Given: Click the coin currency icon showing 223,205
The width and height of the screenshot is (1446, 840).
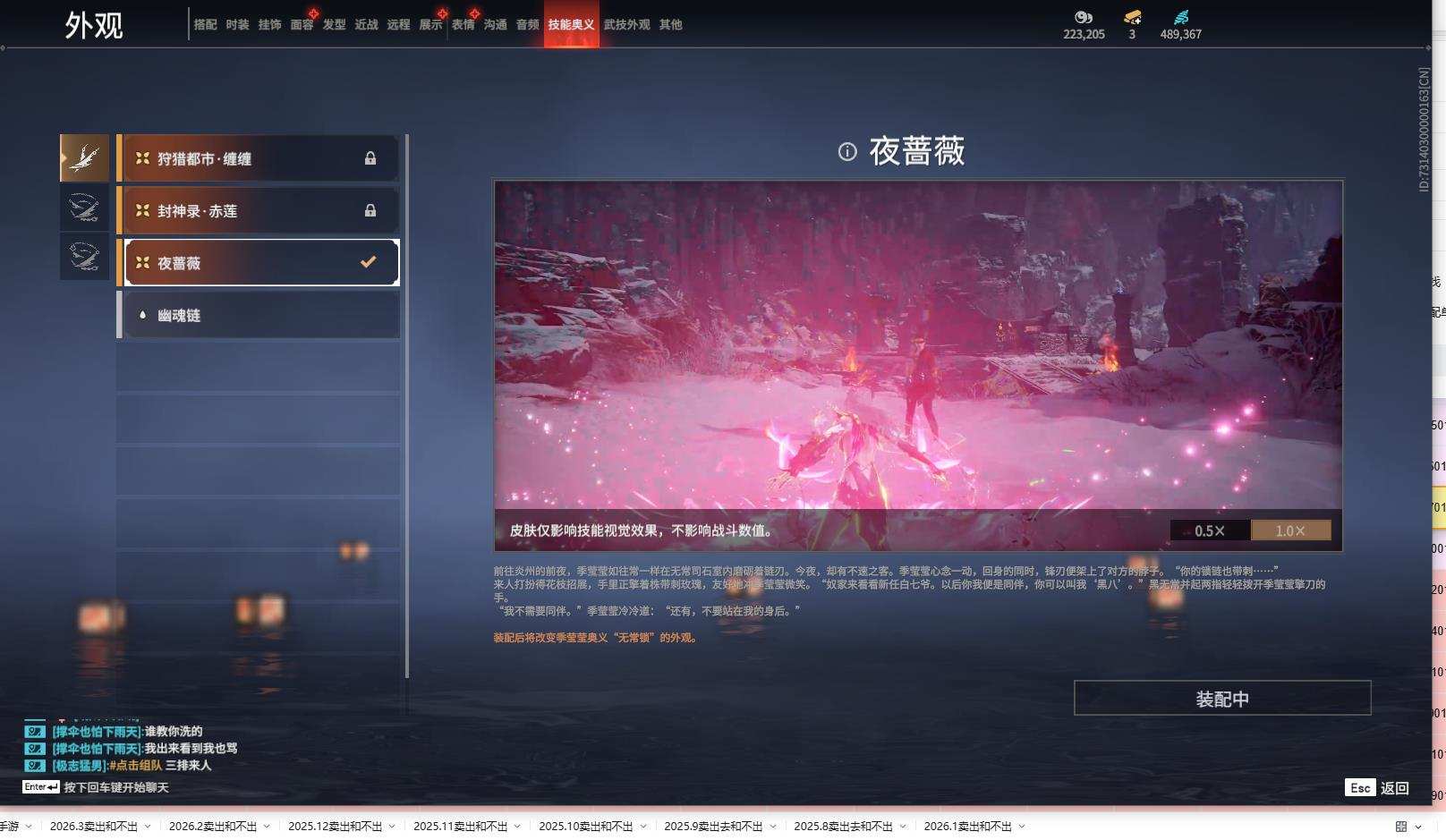Looking at the screenshot, I should (x=1083, y=17).
